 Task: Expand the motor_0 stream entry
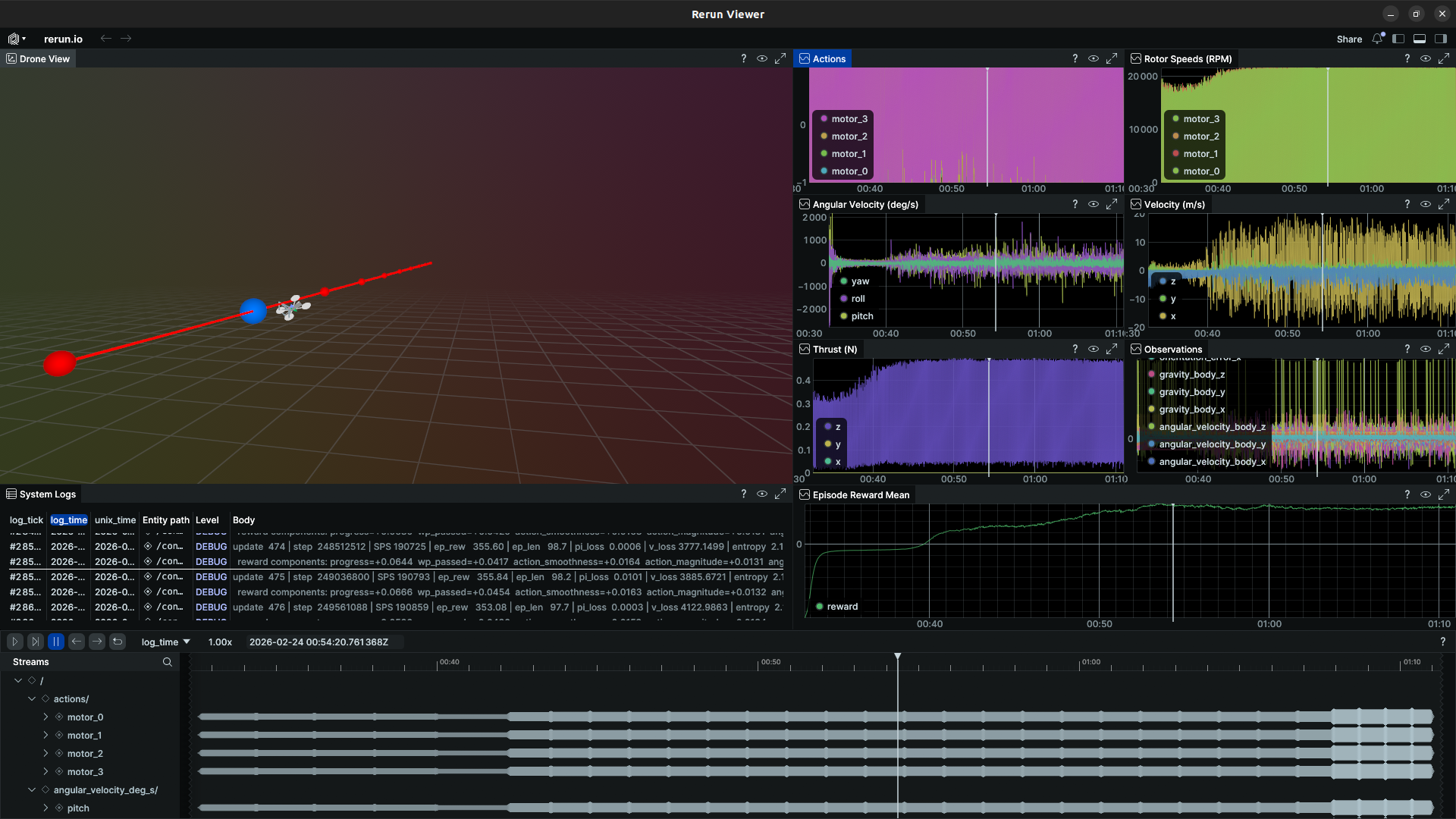pos(45,717)
